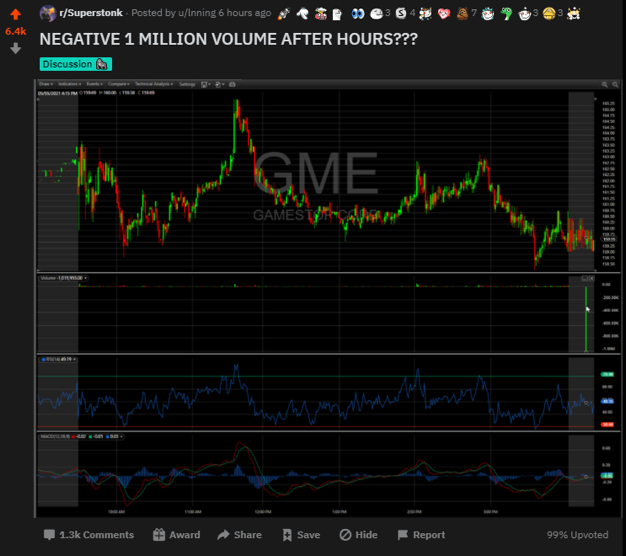Click the Discussion flair tag
Screen dimensions: 626x556
pyautogui.click(x=75, y=64)
